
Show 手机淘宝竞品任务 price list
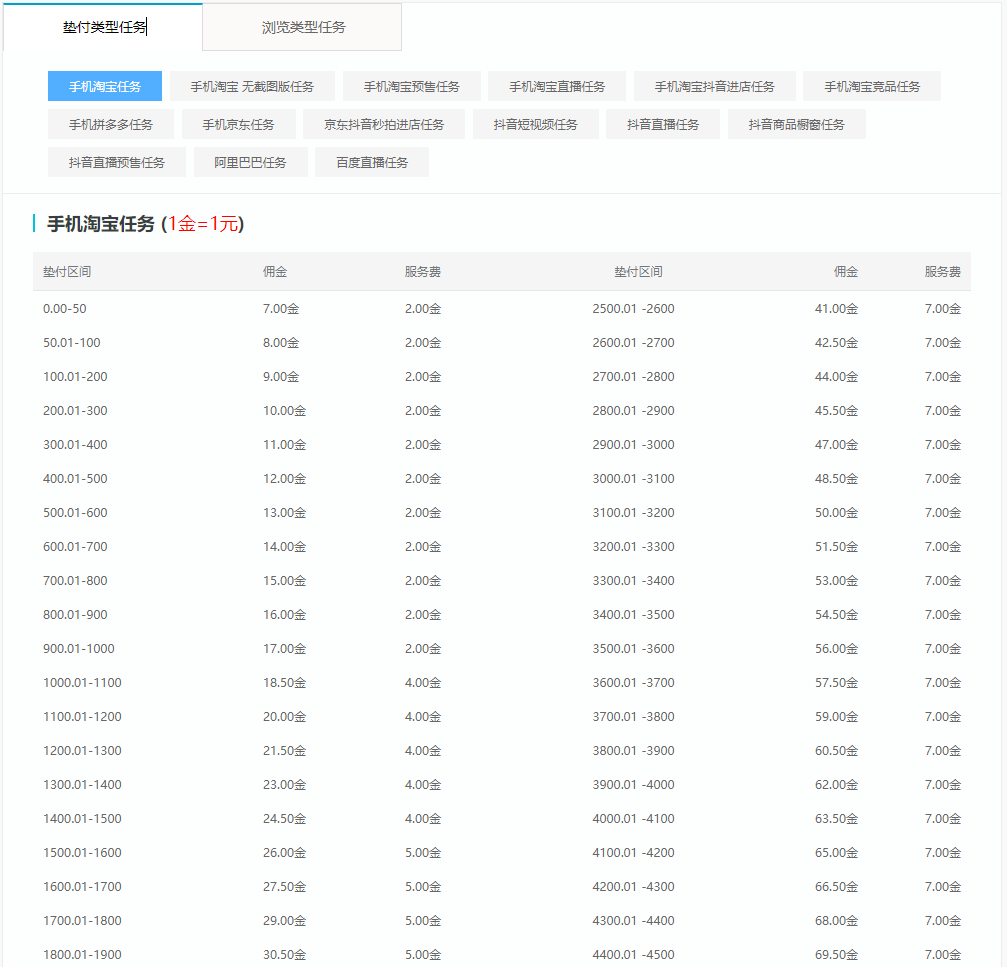872,86
